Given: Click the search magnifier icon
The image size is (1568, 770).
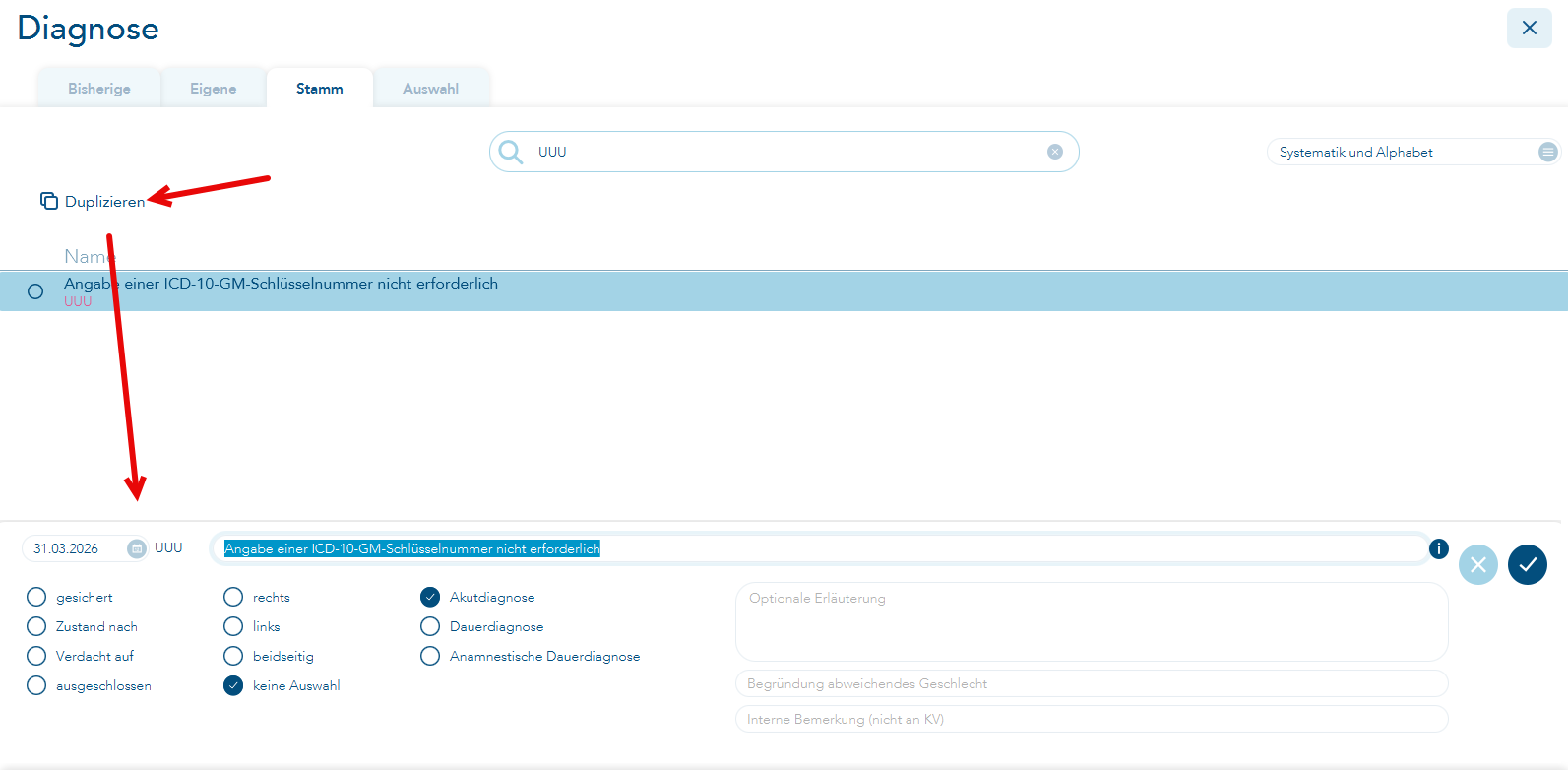Looking at the screenshot, I should tap(511, 152).
